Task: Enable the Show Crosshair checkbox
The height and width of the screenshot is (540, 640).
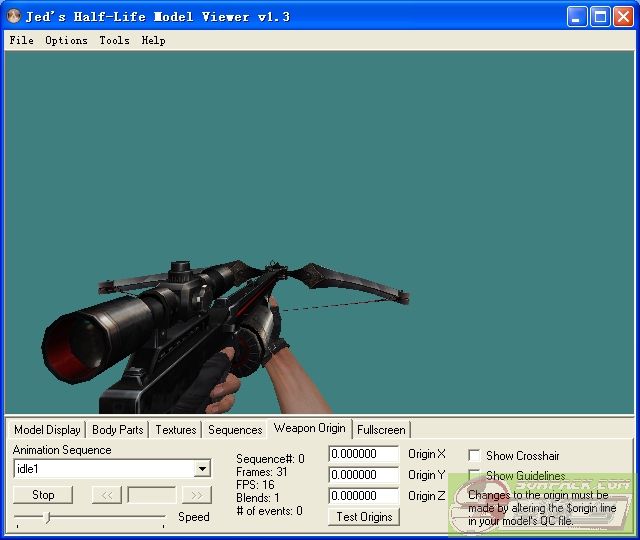Action: pos(474,456)
